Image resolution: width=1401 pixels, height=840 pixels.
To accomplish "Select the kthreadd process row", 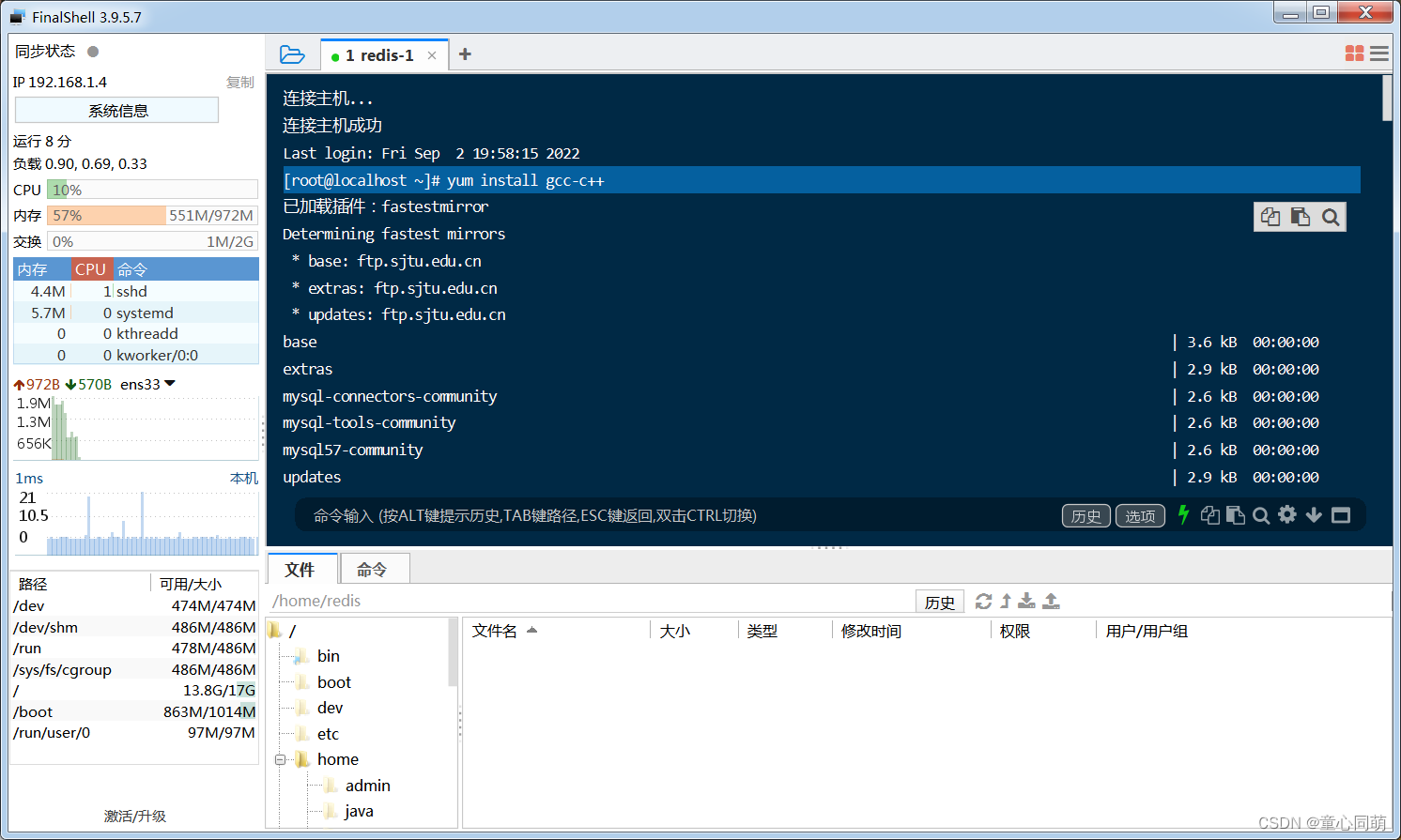I will pyautogui.click(x=136, y=333).
